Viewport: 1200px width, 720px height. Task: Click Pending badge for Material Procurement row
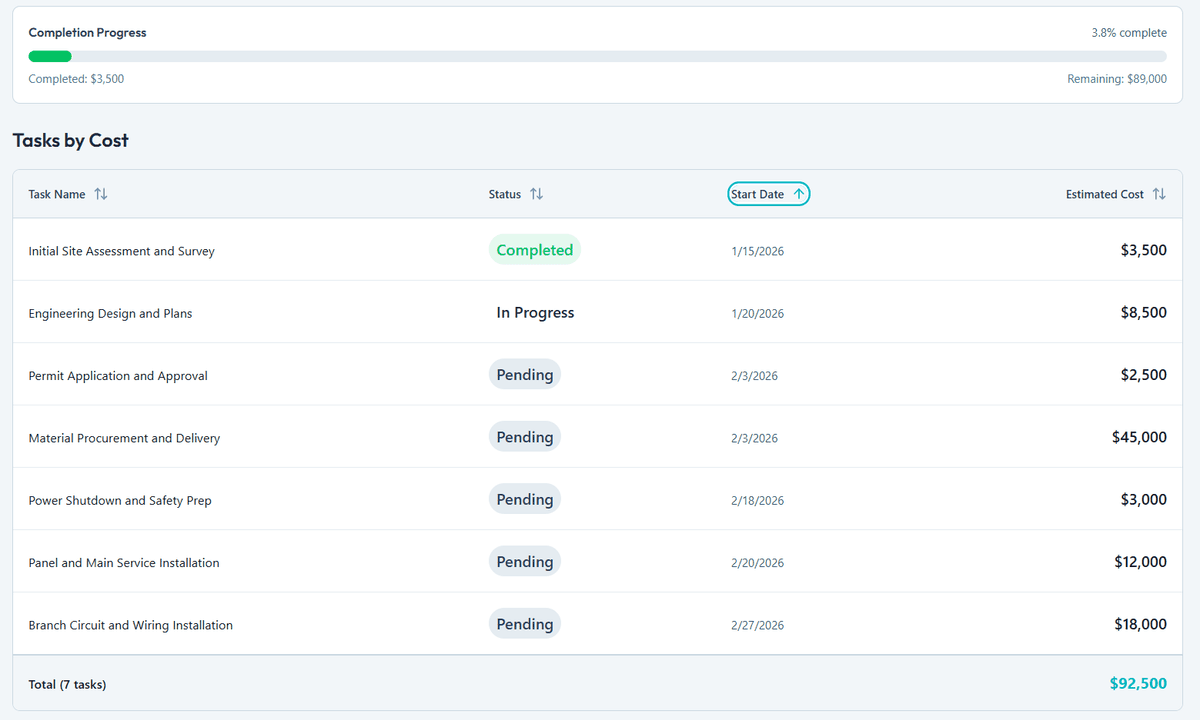(x=524, y=437)
